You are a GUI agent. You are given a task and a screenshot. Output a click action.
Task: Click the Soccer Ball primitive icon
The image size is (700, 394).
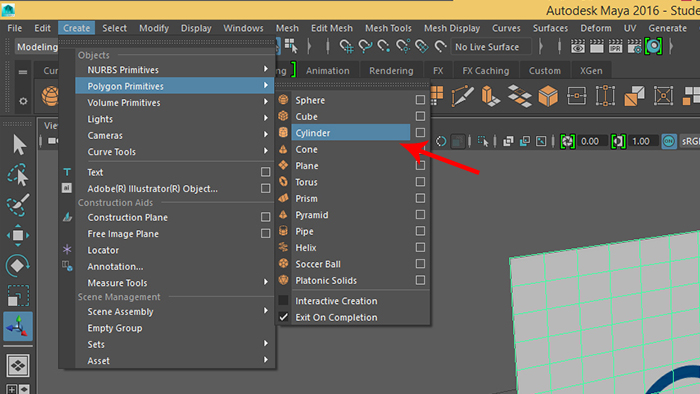[x=283, y=264]
